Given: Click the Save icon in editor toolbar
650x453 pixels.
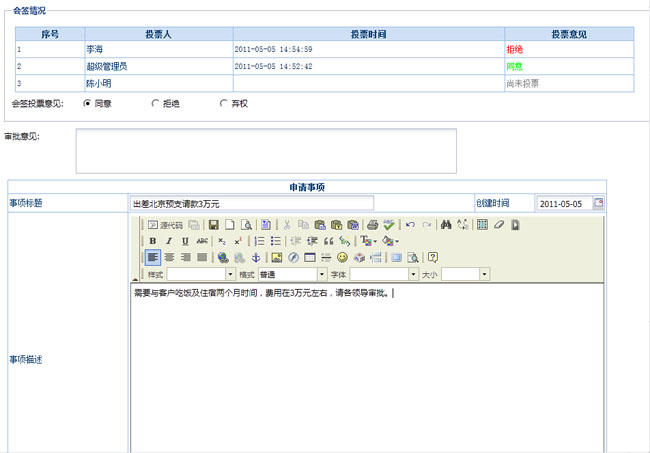Looking at the screenshot, I should click(213, 225).
